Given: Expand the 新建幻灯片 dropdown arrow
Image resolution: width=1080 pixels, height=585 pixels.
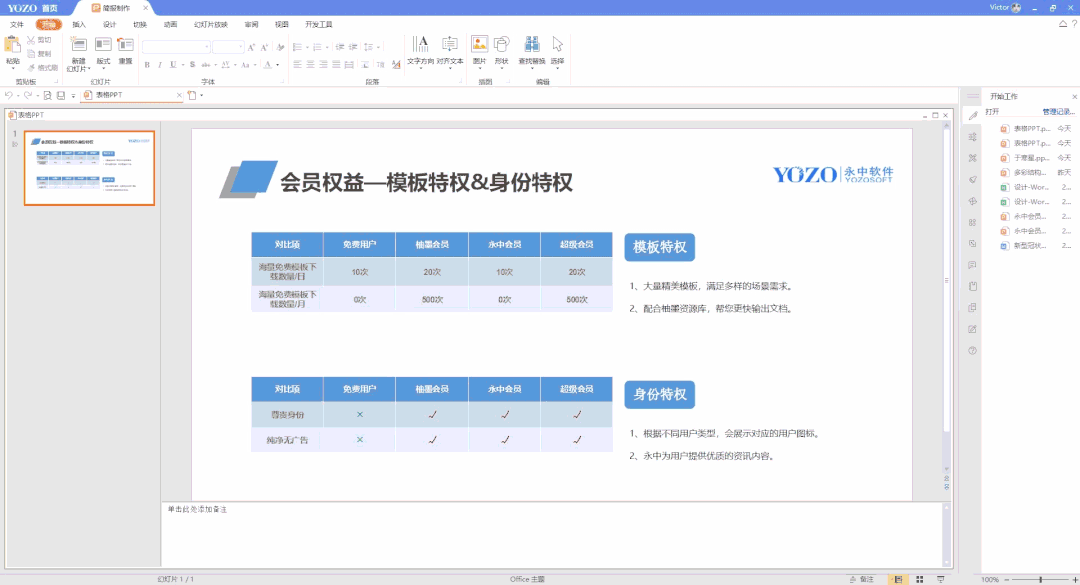Looking at the screenshot, I should tap(89, 69).
